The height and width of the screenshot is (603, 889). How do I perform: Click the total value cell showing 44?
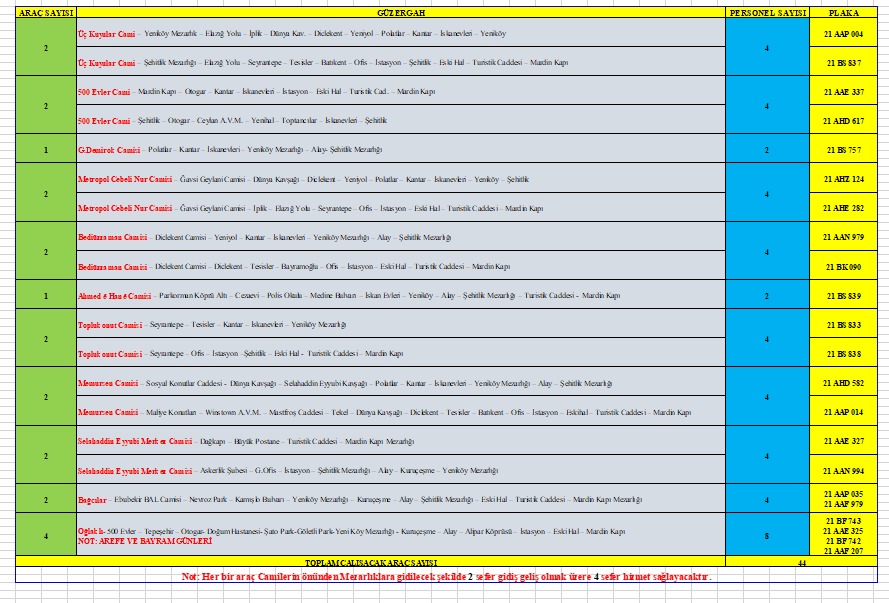(801, 563)
